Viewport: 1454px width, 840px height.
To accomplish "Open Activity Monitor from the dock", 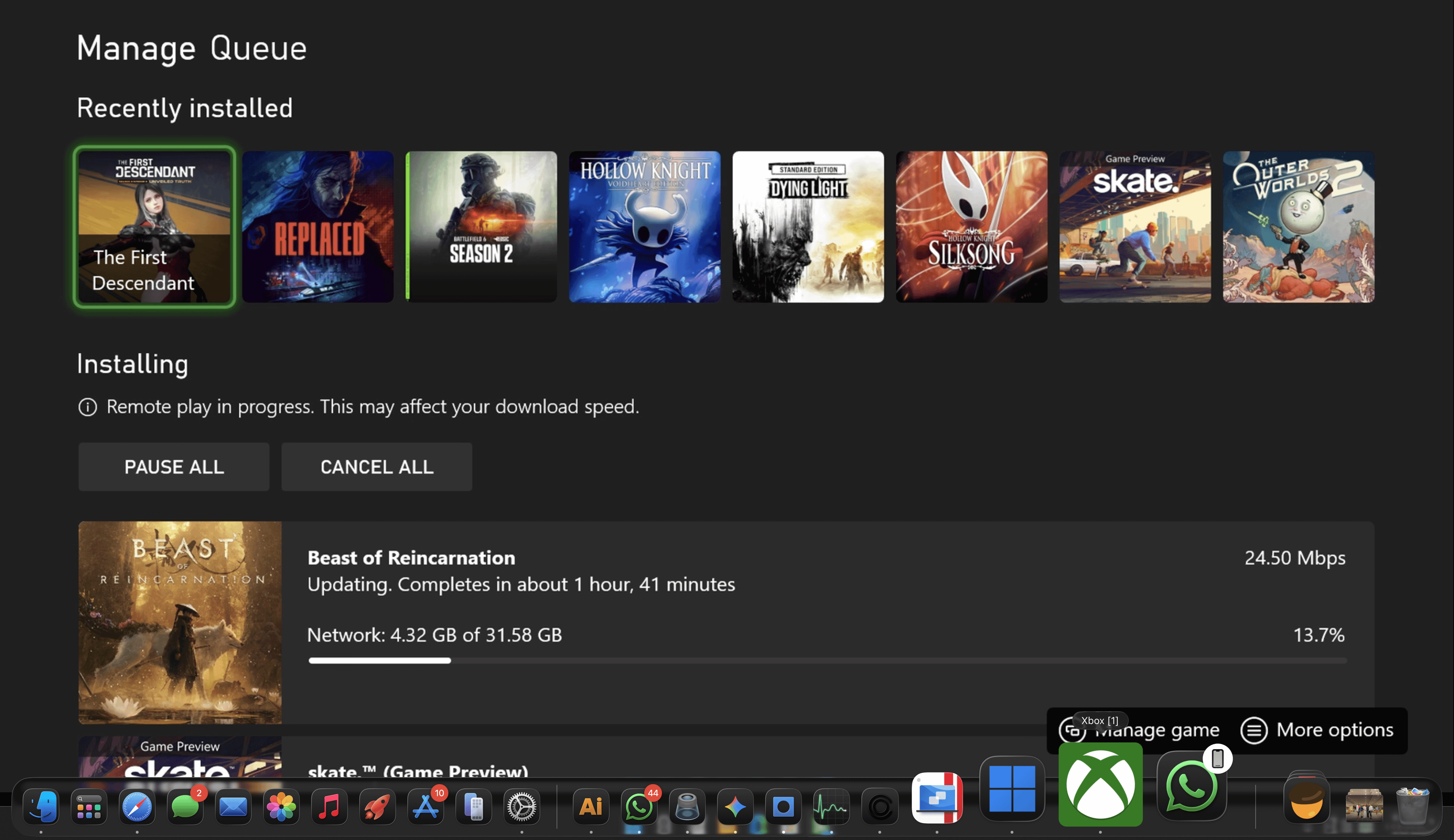I will pyautogui.click(x=831, y=806).
